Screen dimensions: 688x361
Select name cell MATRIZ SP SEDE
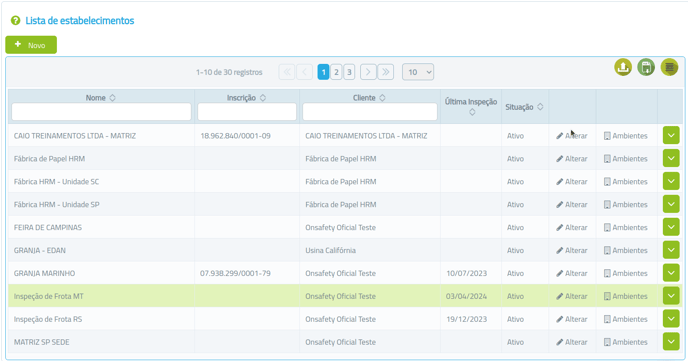coord(42,342)
